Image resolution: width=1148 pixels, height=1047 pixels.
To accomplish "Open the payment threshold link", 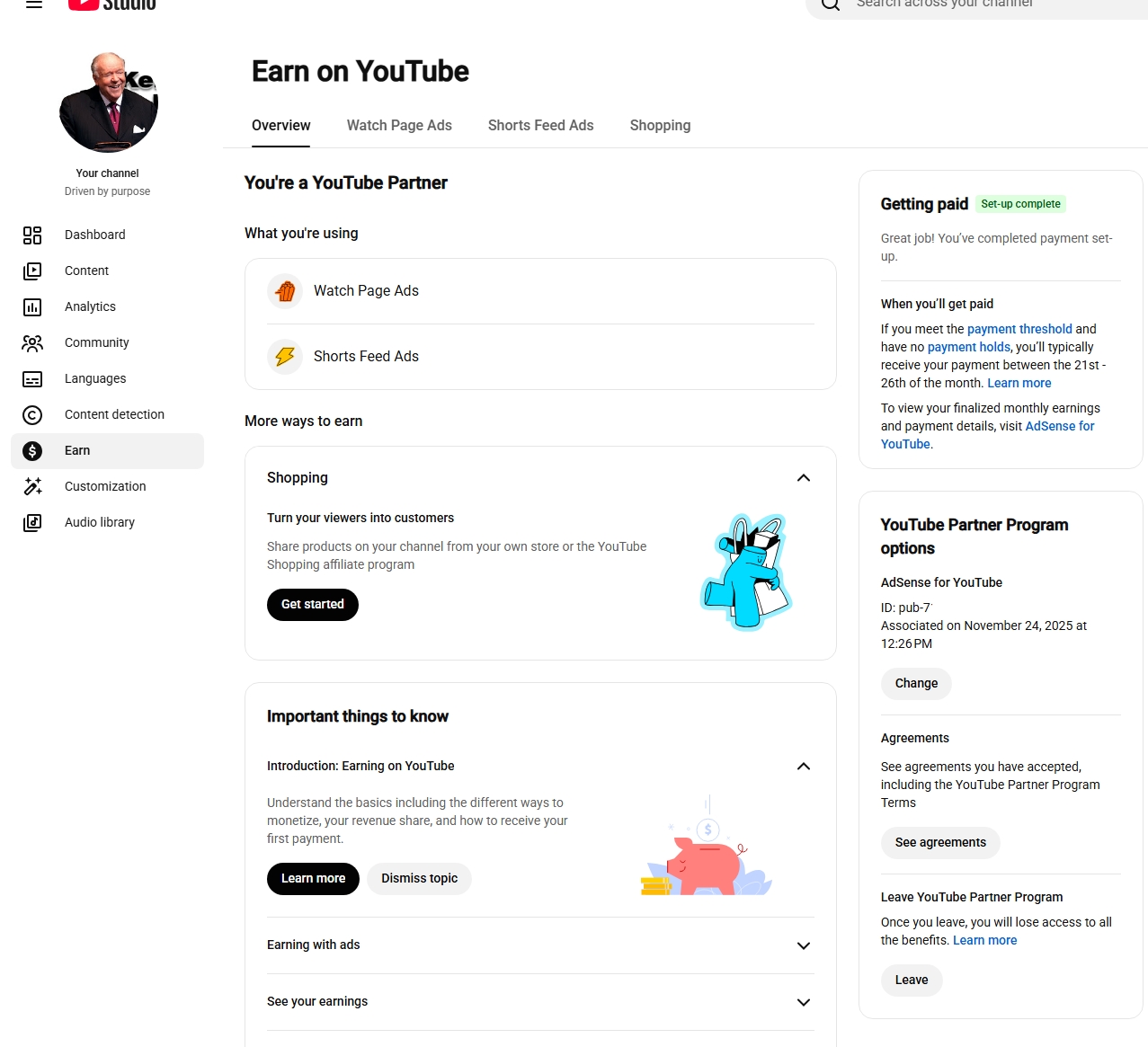I will [1019, 329].
